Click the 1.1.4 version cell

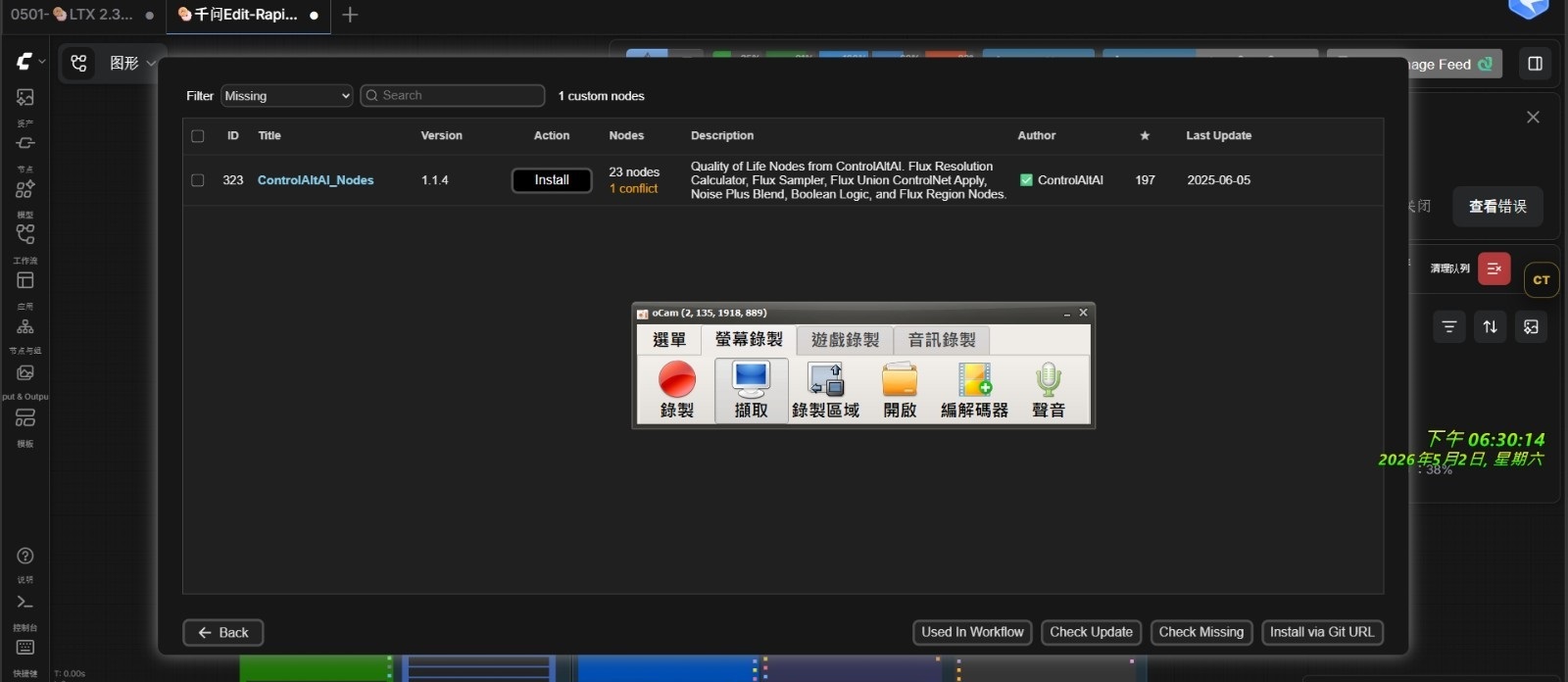click(x=435, y=180)
